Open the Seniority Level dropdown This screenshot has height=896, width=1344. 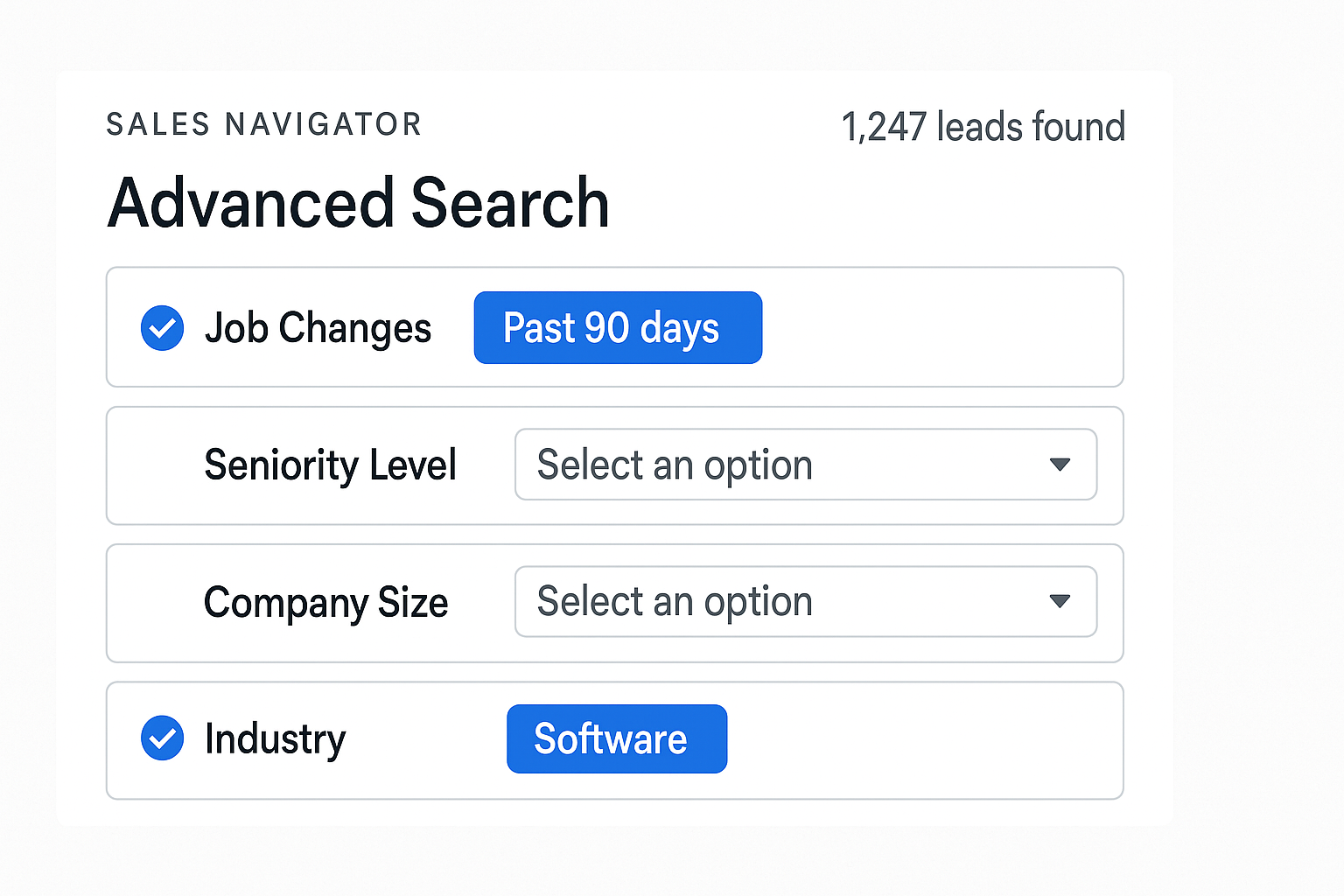[x=805, y=465]
